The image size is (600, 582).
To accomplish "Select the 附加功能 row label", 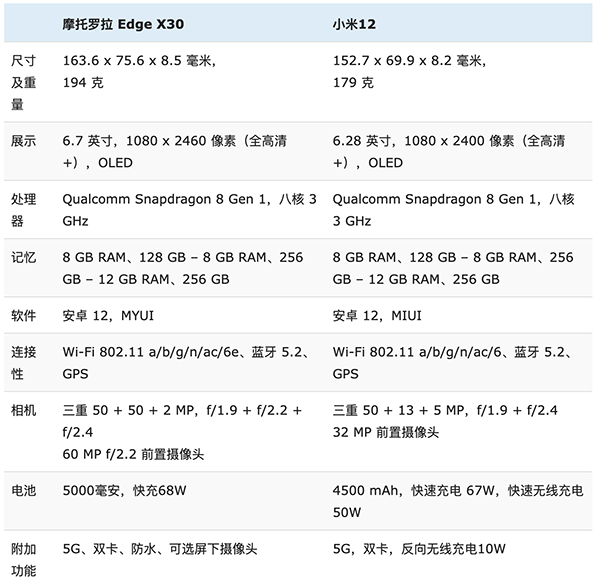I will pos(23,558).
